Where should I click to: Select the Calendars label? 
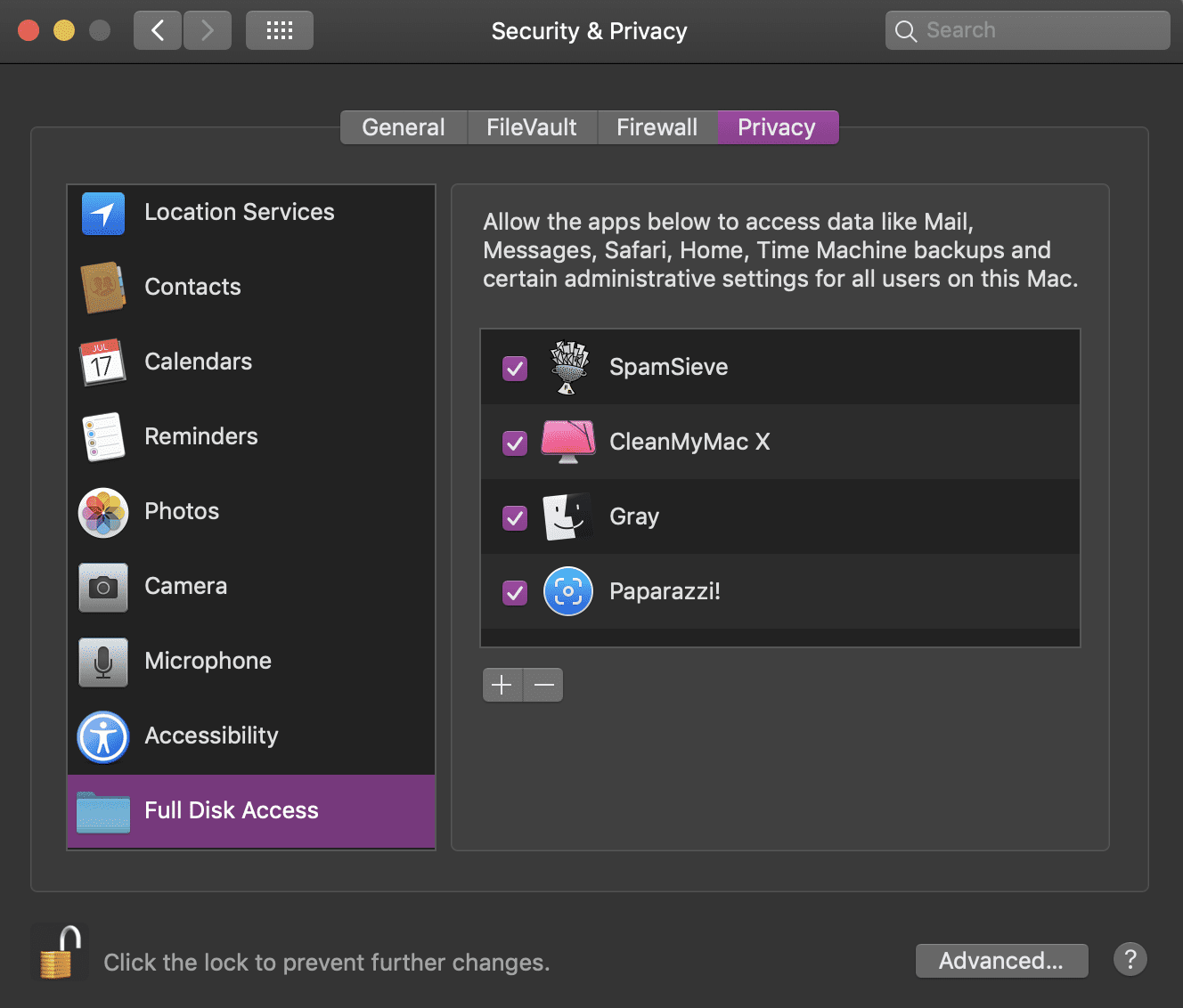pos(199,362)
